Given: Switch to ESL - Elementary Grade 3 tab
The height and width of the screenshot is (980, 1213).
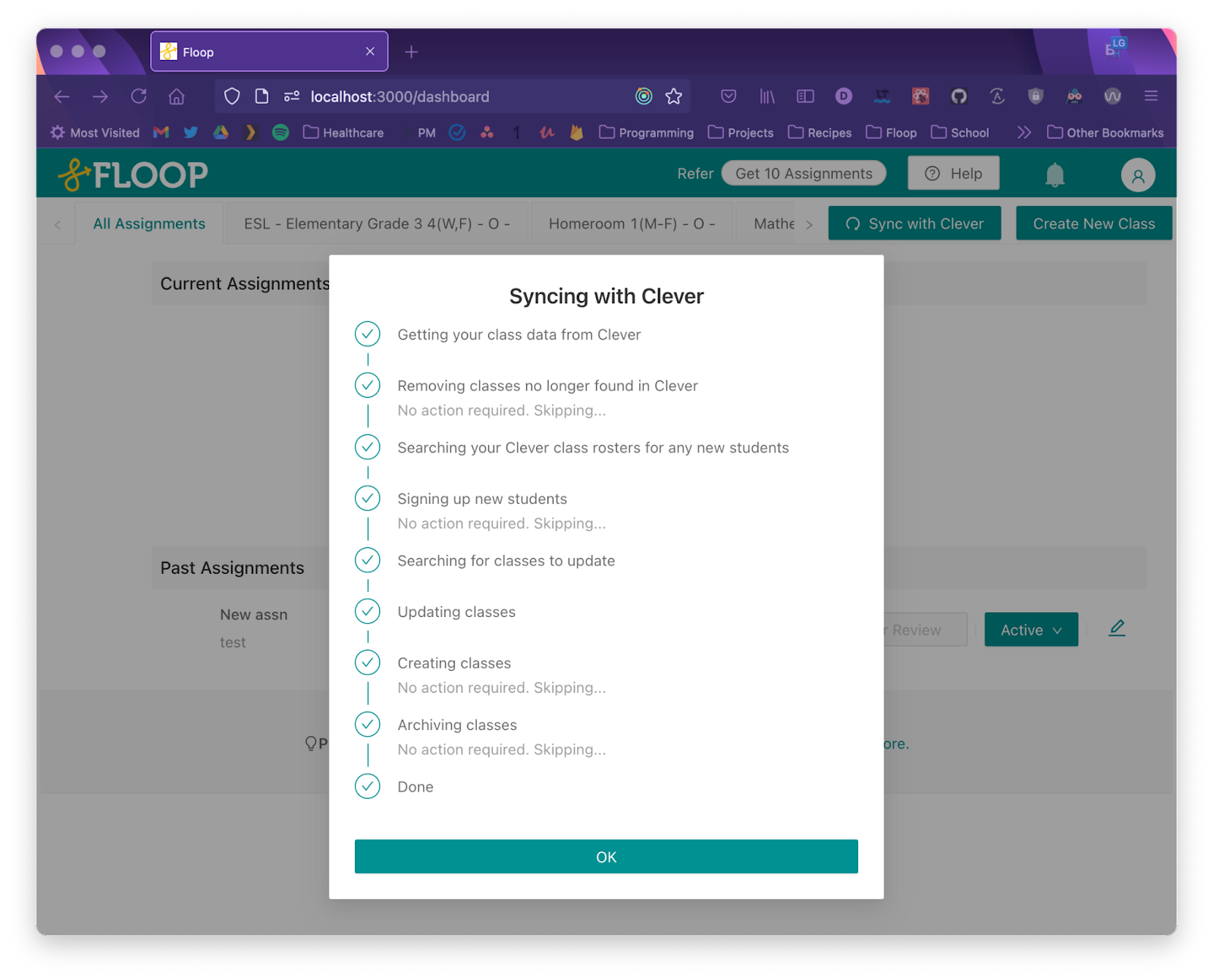Looking at the screenshot, I should point(377,224).
